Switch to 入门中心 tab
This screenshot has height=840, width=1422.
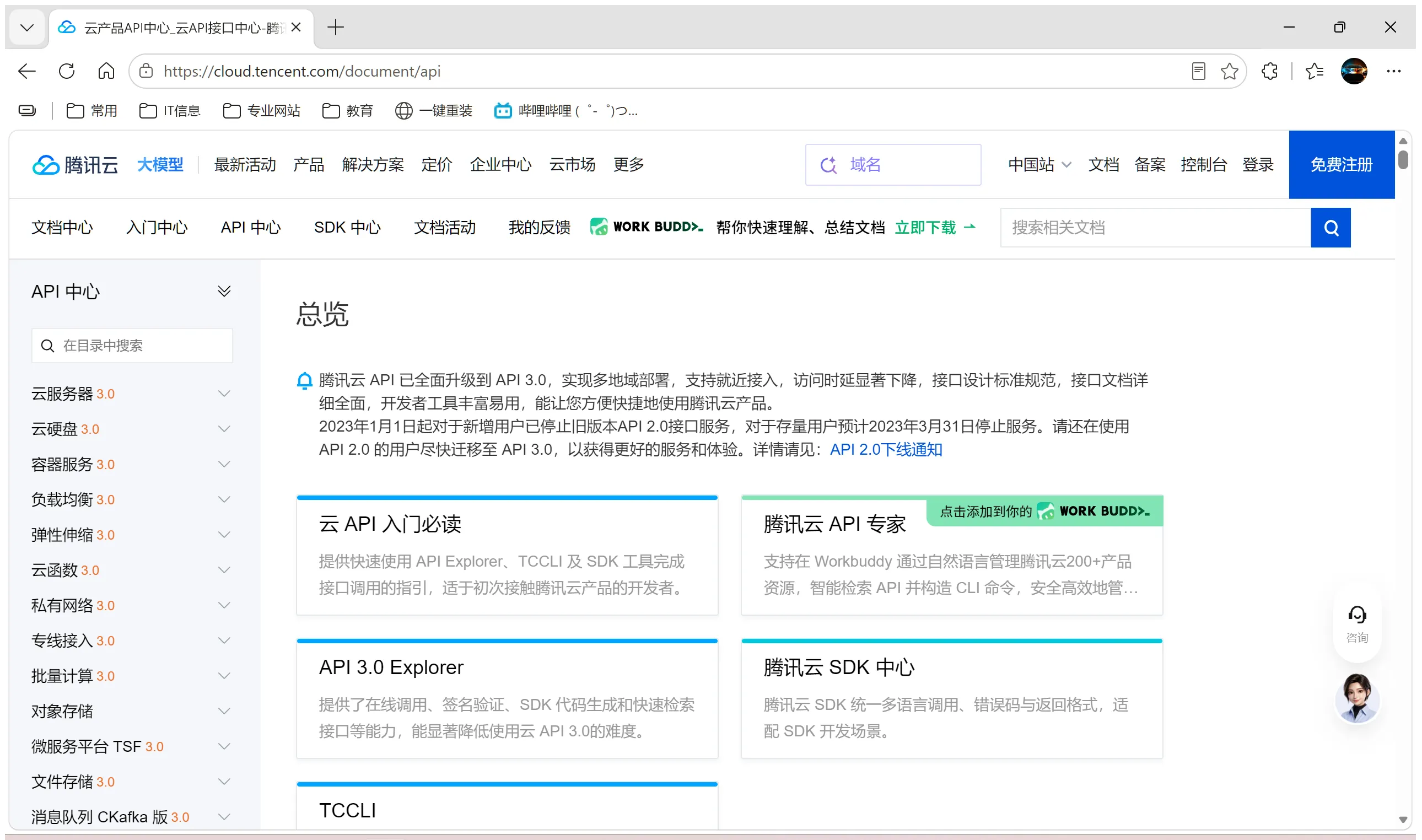point(157,228)
